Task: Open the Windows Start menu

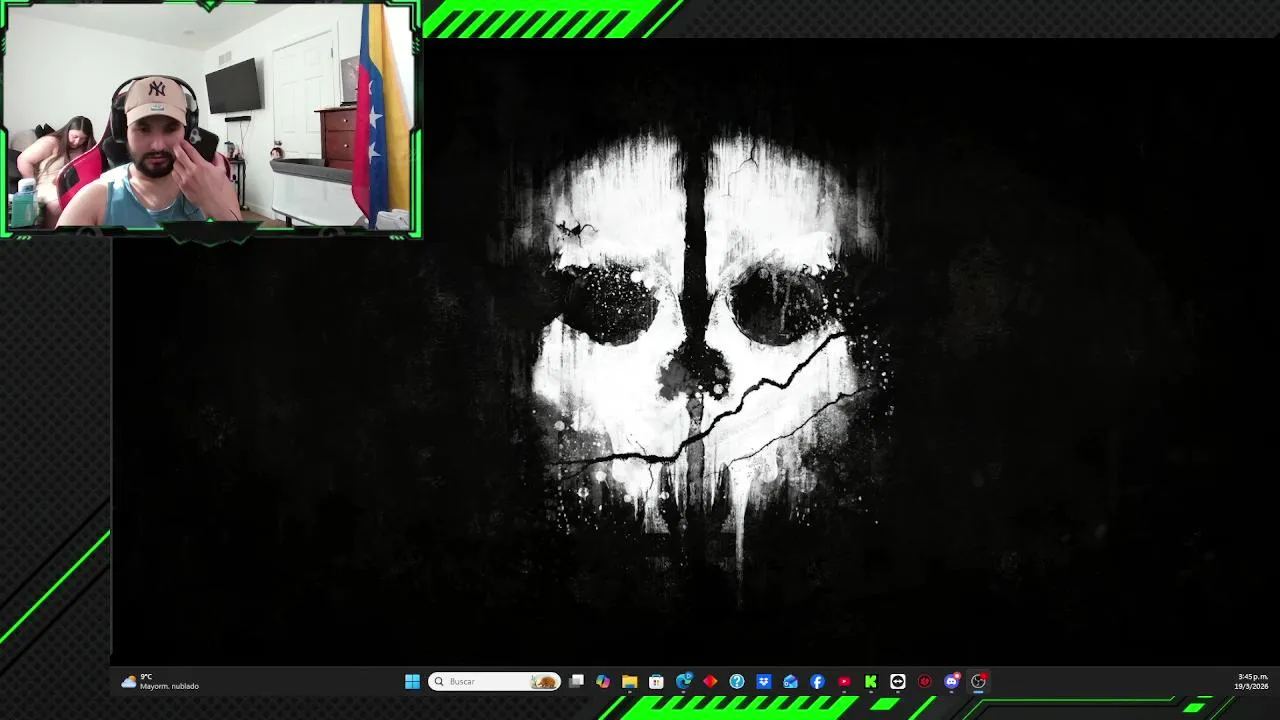Action: (x=412, y=681)
